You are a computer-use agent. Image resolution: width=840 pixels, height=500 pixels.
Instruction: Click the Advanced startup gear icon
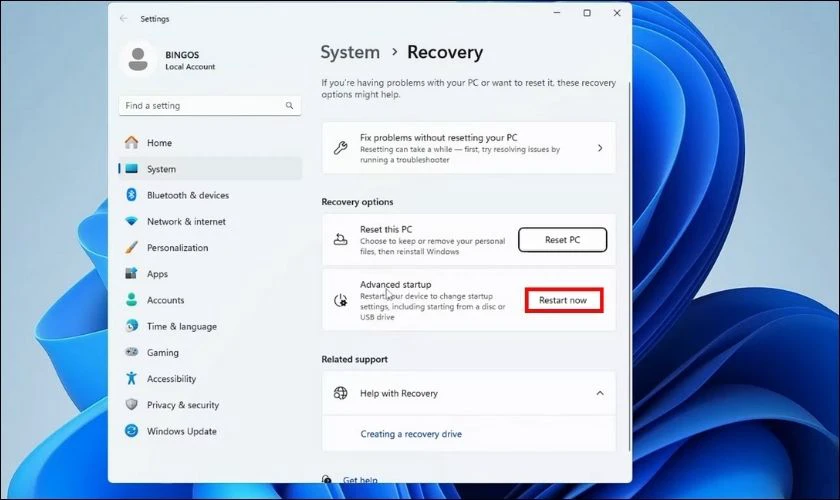coord(341,301)
